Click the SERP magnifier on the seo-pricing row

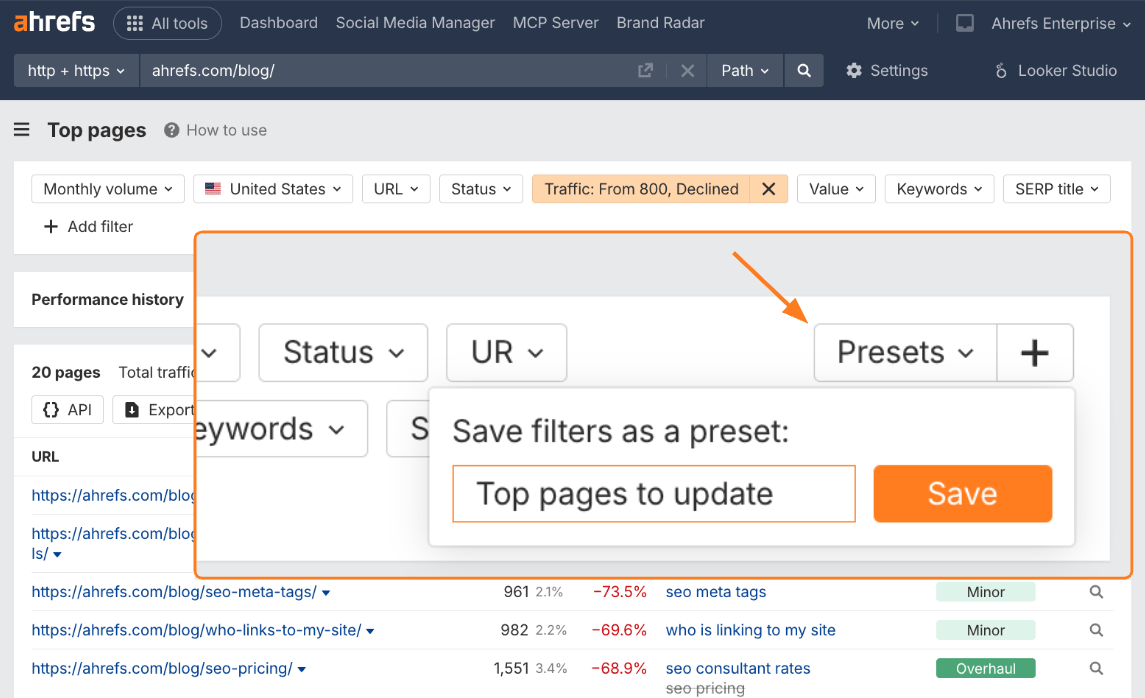pyautogui.click(x=1096, y=668)
